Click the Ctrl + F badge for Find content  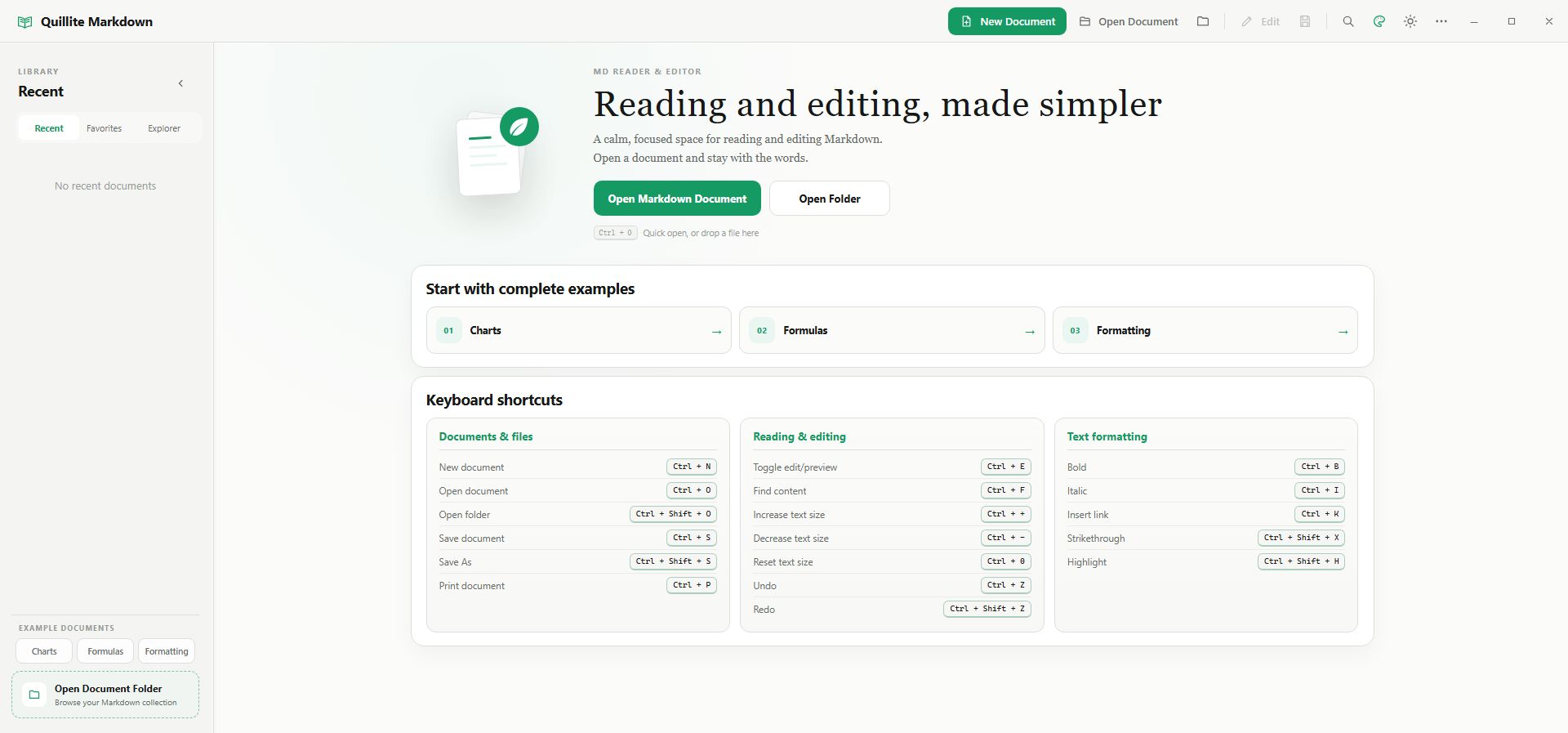tap(1006, 490)
